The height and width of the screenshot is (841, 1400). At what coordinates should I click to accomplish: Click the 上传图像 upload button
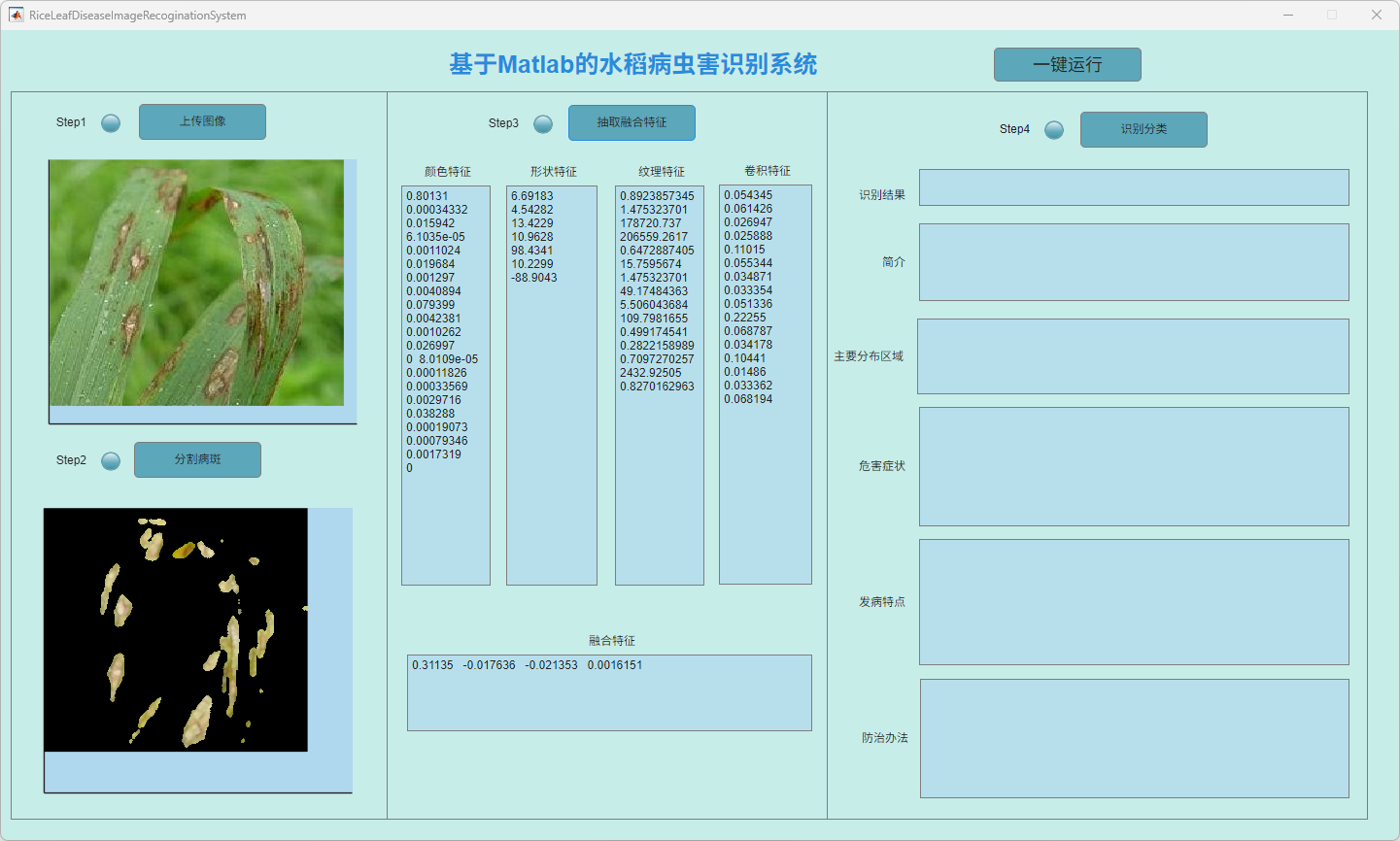point(202,121)
